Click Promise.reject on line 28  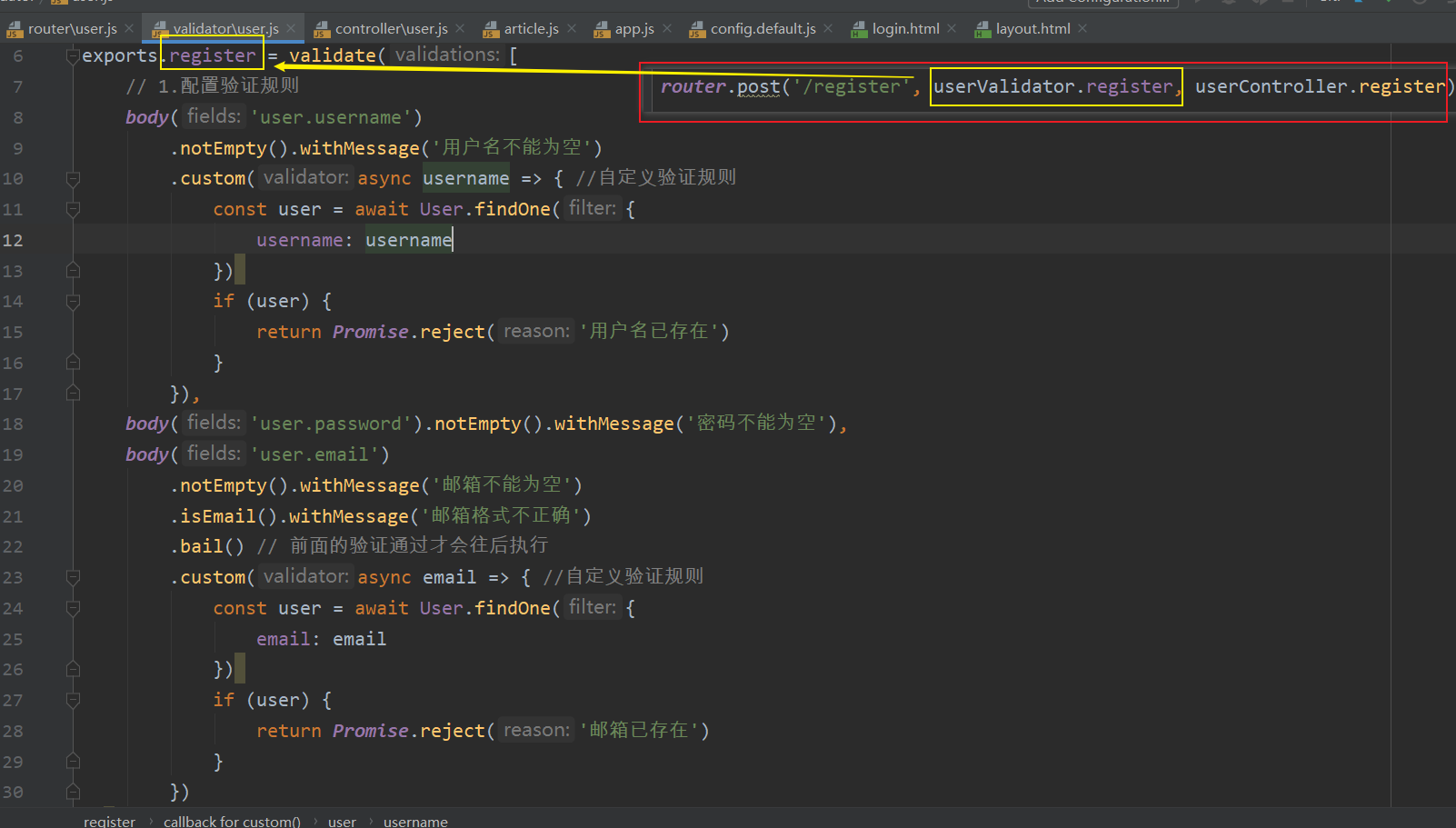(x=409, y=732)
